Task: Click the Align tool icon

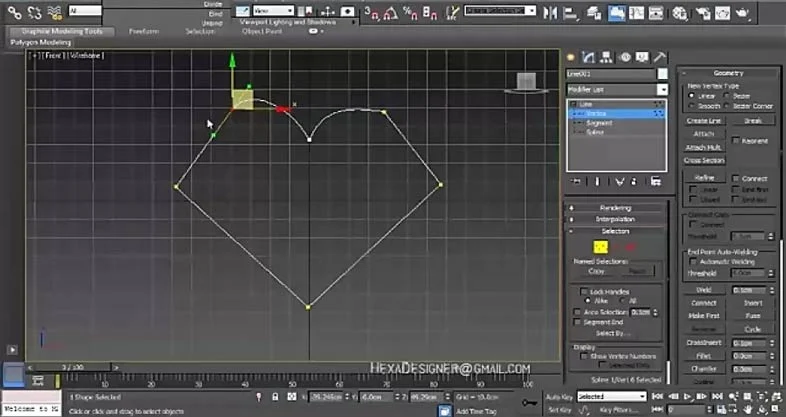Action: coord(570,13)
